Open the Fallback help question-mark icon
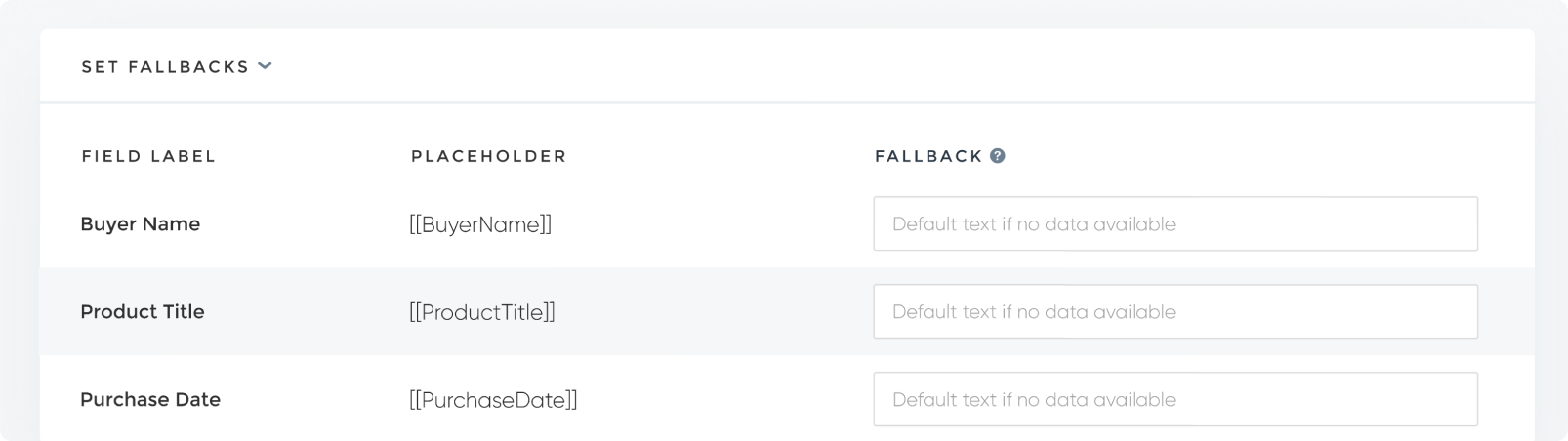The height and width of the screenshot is (441, 1568). (997, 155)
